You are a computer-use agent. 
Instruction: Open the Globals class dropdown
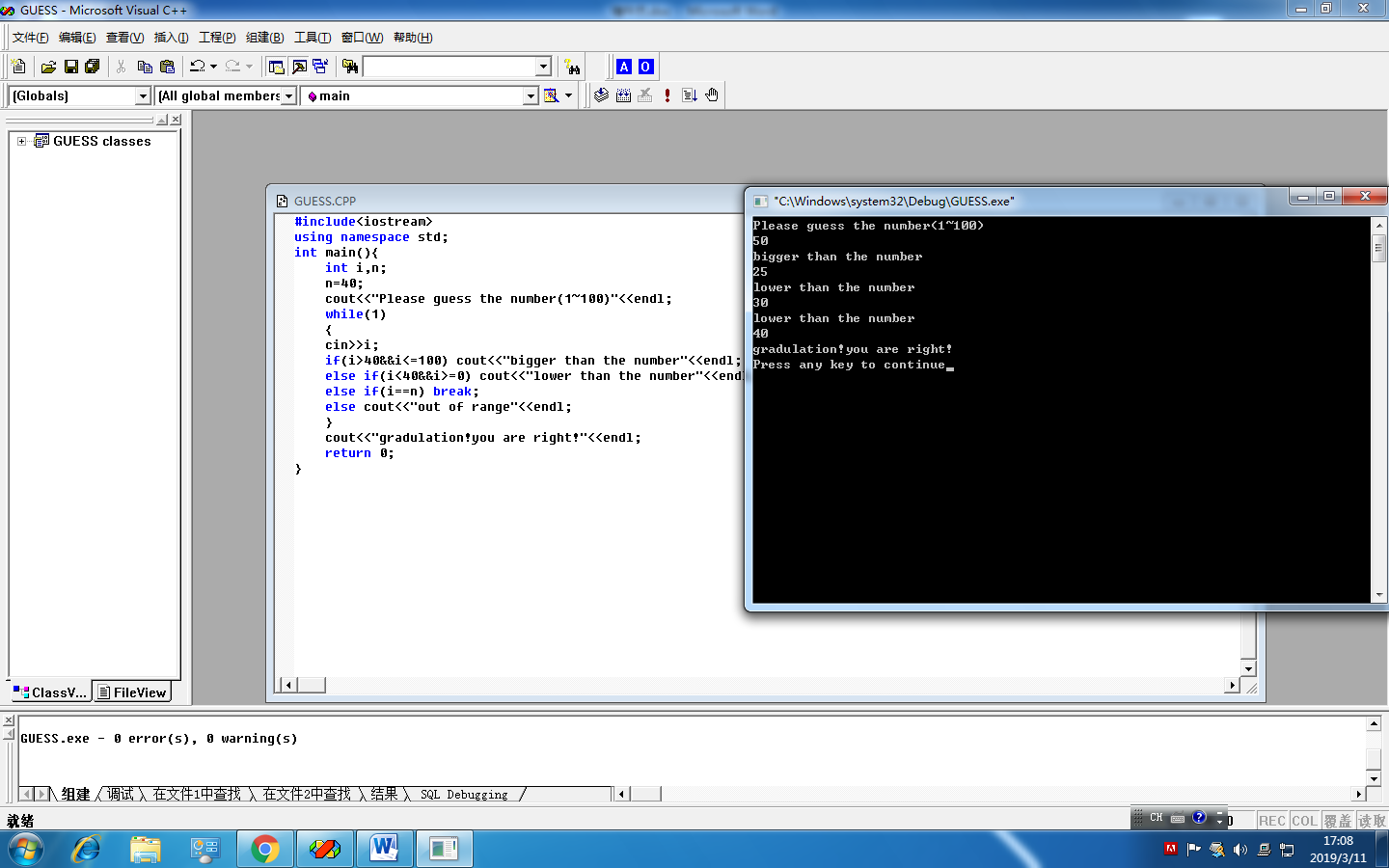143,95
